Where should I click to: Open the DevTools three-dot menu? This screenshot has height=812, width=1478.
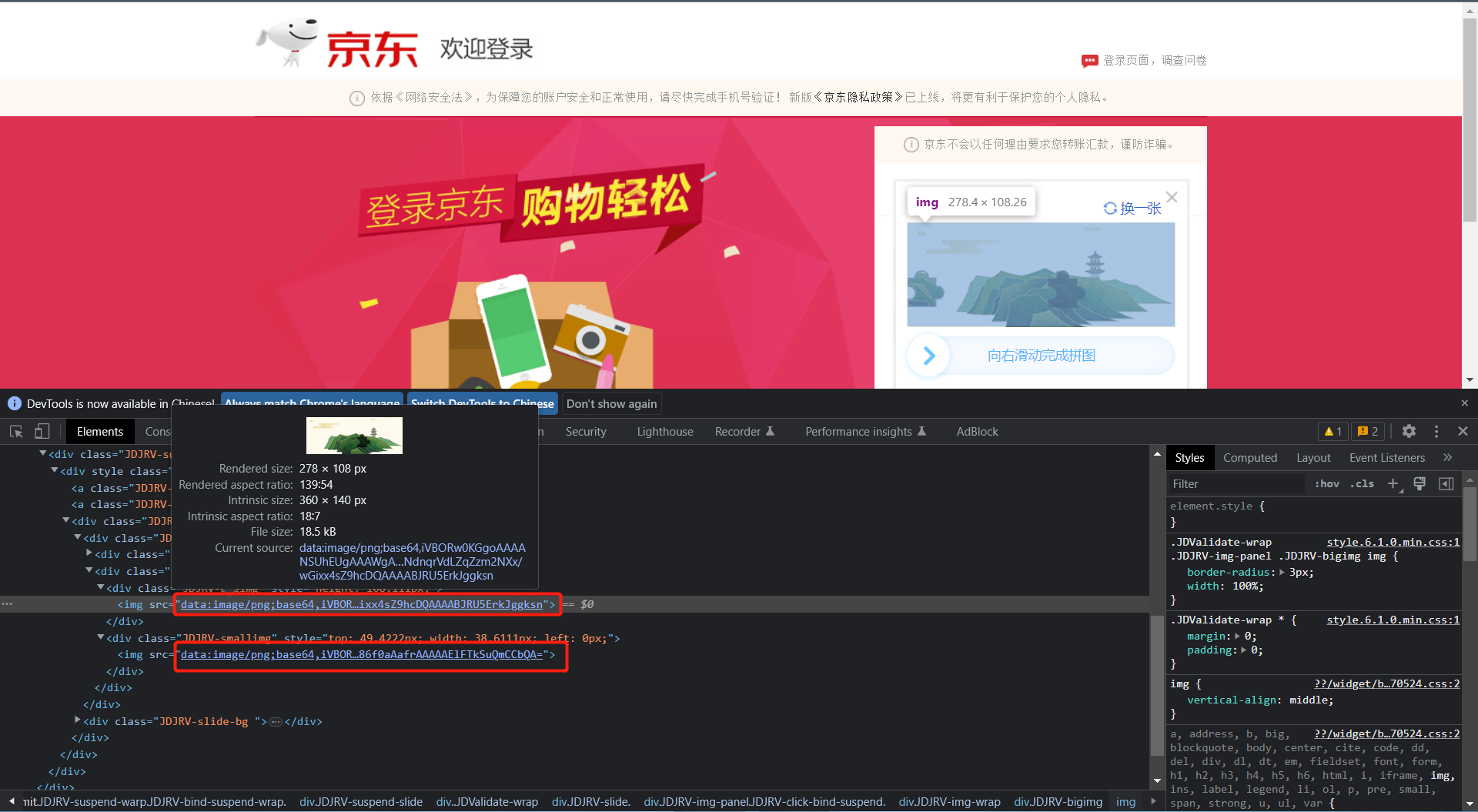(1436, 431)
